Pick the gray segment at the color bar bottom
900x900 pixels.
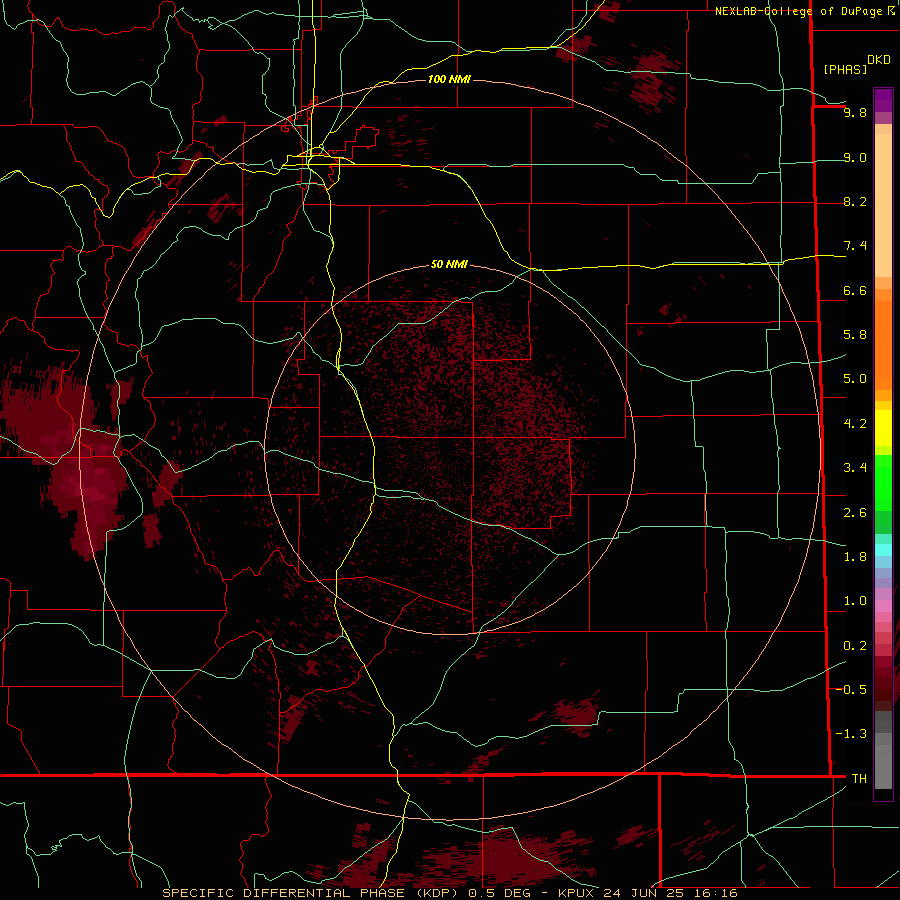(x=883, y=750)
